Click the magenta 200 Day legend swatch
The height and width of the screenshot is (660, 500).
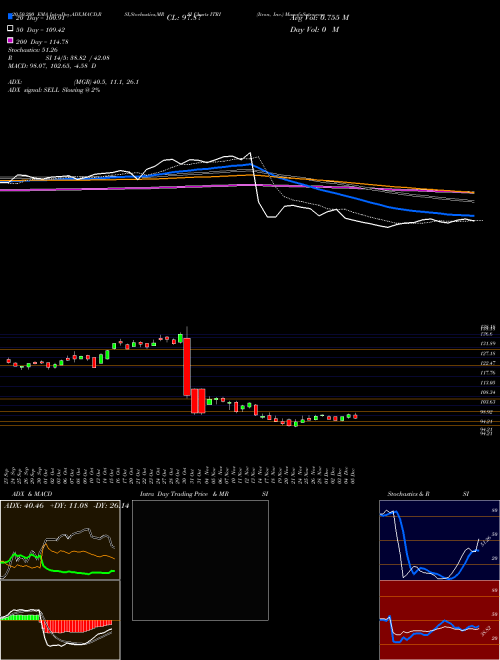[10, 40]
